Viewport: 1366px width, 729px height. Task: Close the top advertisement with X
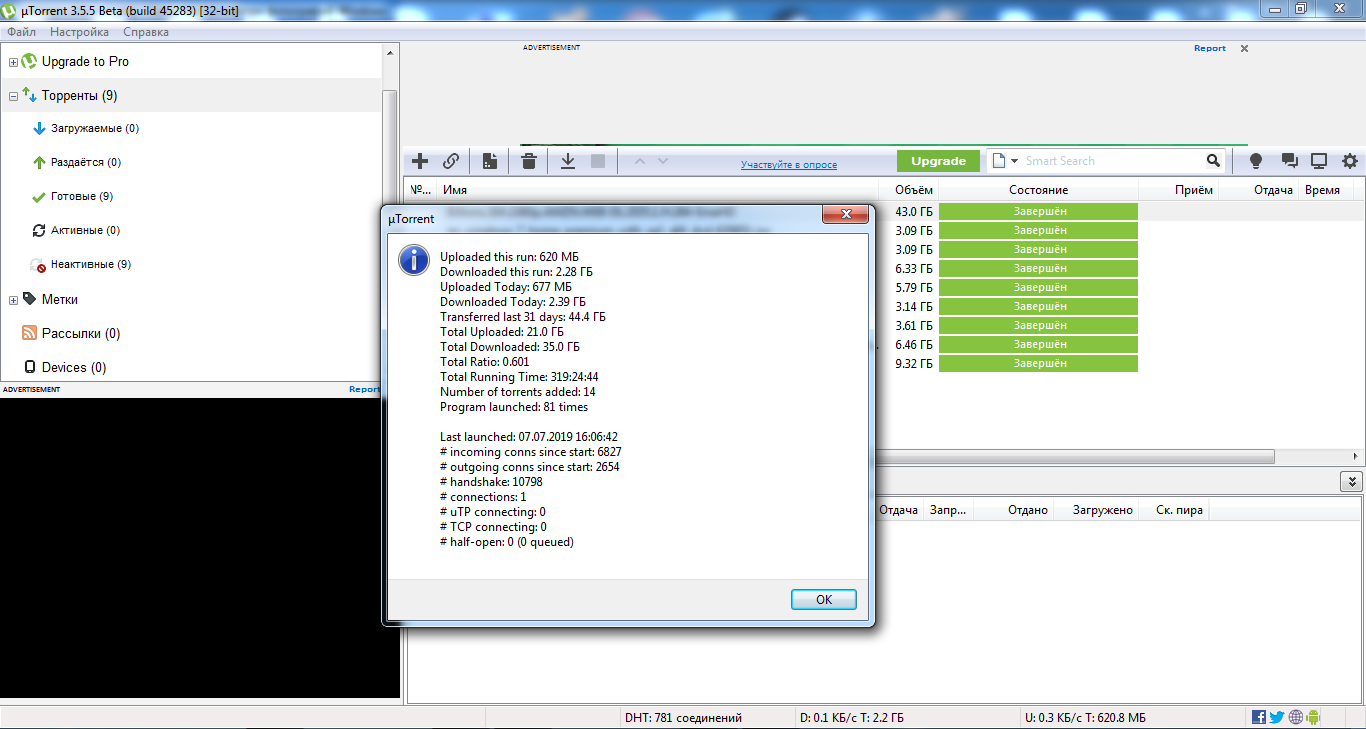[x=1244, y=48]
